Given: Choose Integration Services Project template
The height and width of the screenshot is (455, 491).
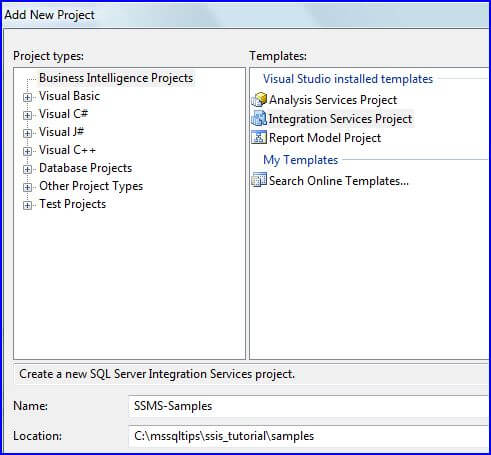Looking at the screenshot, I should click(x=340, y=119).
